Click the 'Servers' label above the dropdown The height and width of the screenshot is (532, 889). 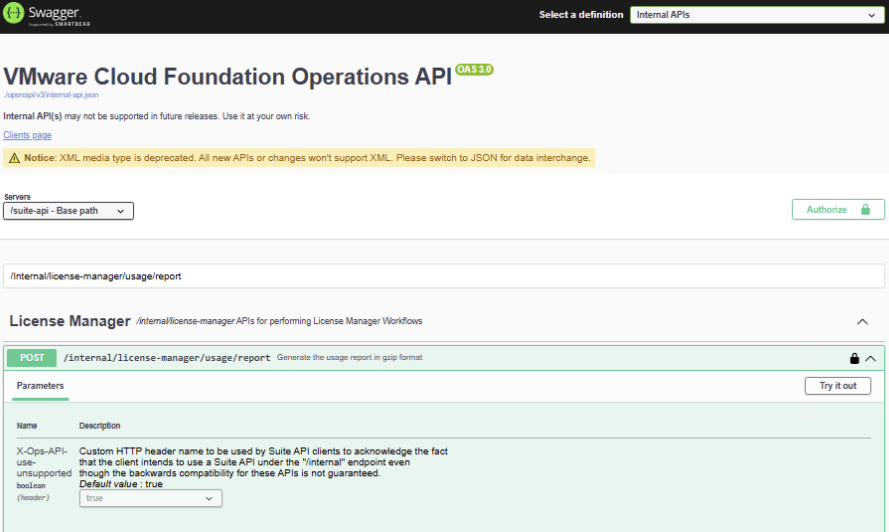tap(17, 197)
